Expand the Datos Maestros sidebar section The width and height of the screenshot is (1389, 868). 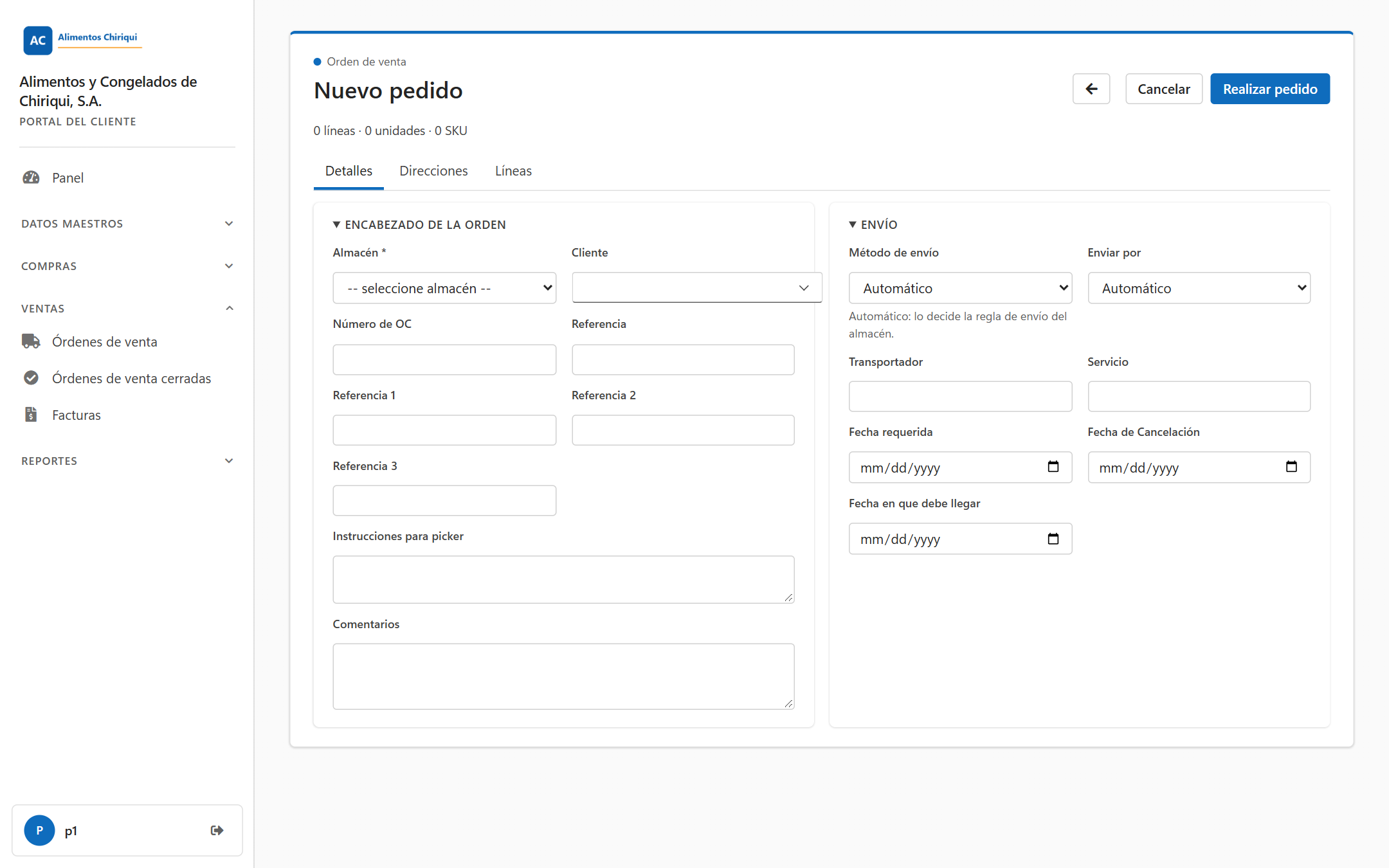pyautogui.click(x=127, y=224)
